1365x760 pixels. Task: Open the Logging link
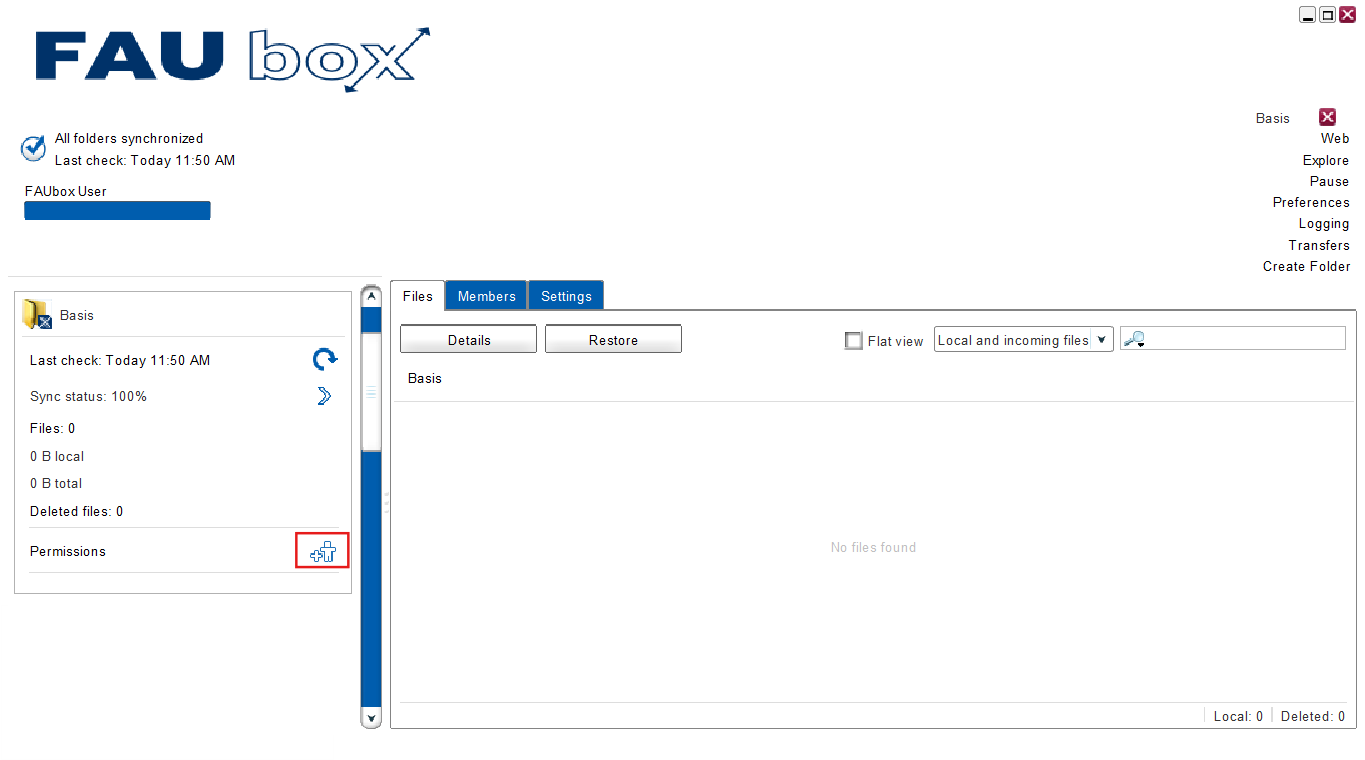point(1324,224)
